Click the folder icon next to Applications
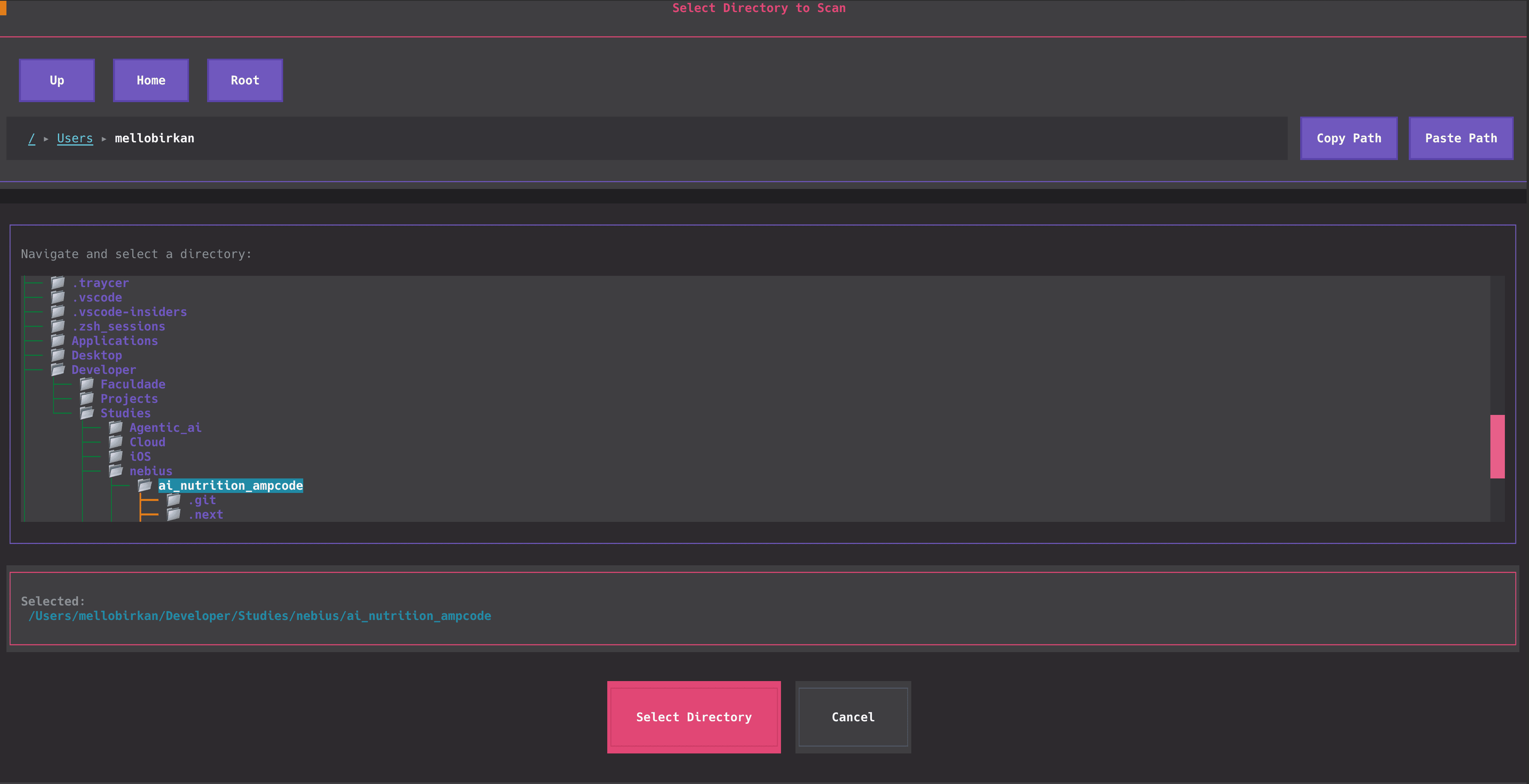Image resolution: width=1529 pixels, height=784 pixels. 58,341
